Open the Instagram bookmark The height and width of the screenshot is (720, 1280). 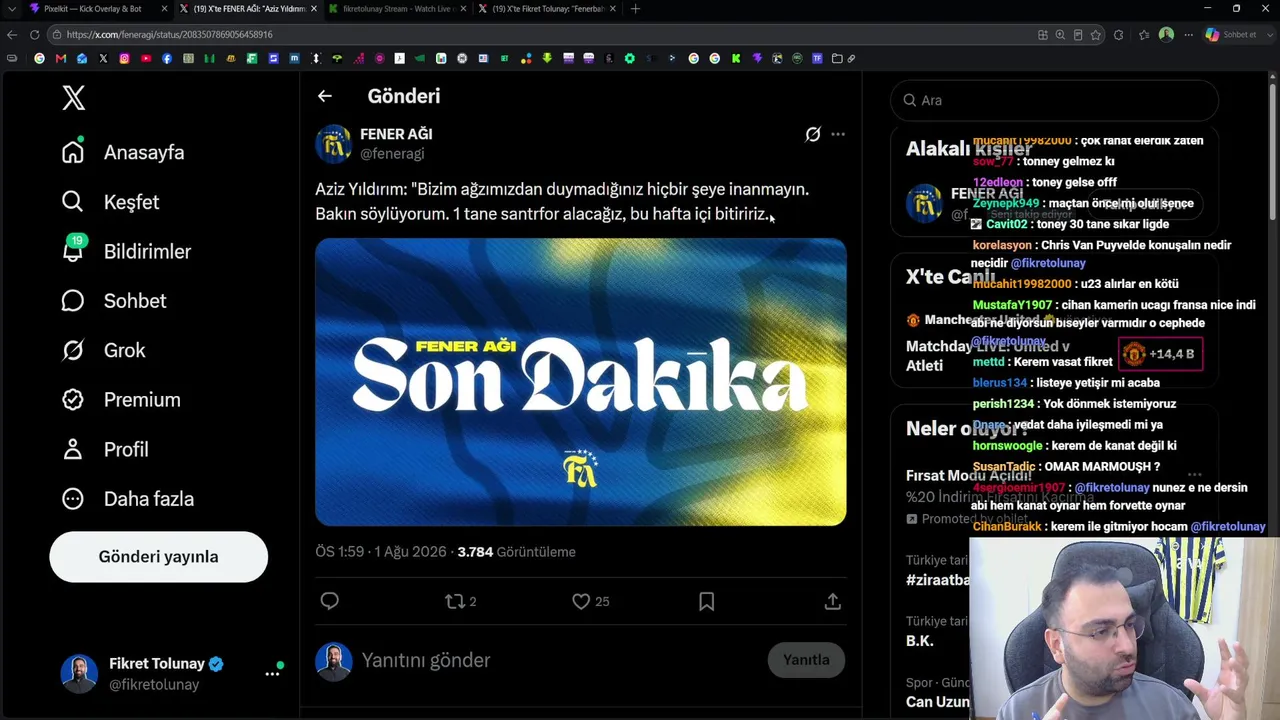point(125,58)
